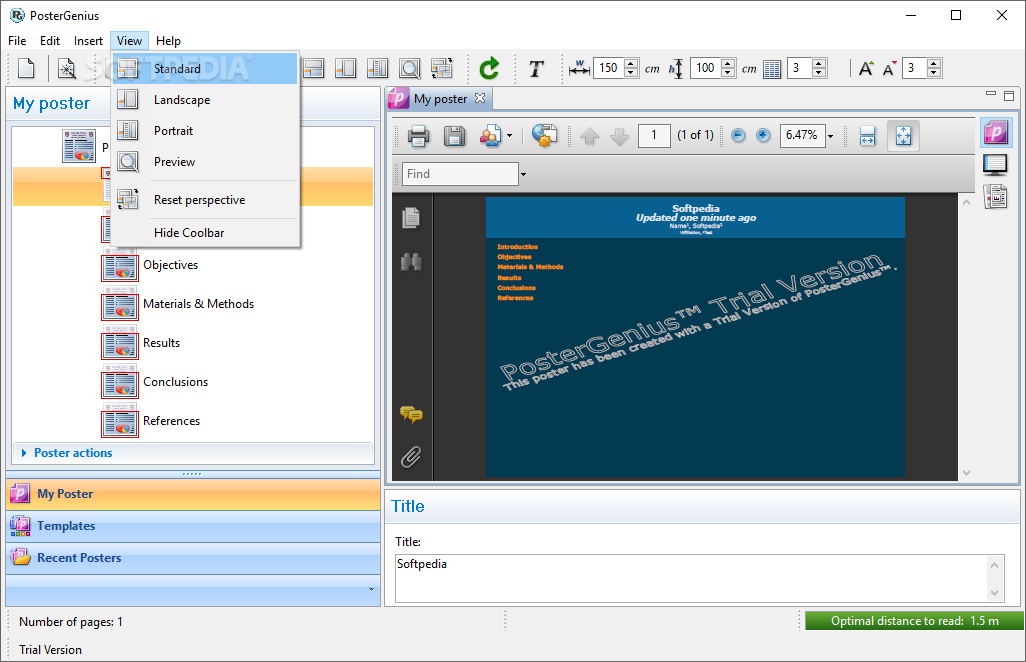The width and height of the screenshot is (1026, 662).
Task: Click the pink poster icon in right sidebar
Action: coord(995,133)
